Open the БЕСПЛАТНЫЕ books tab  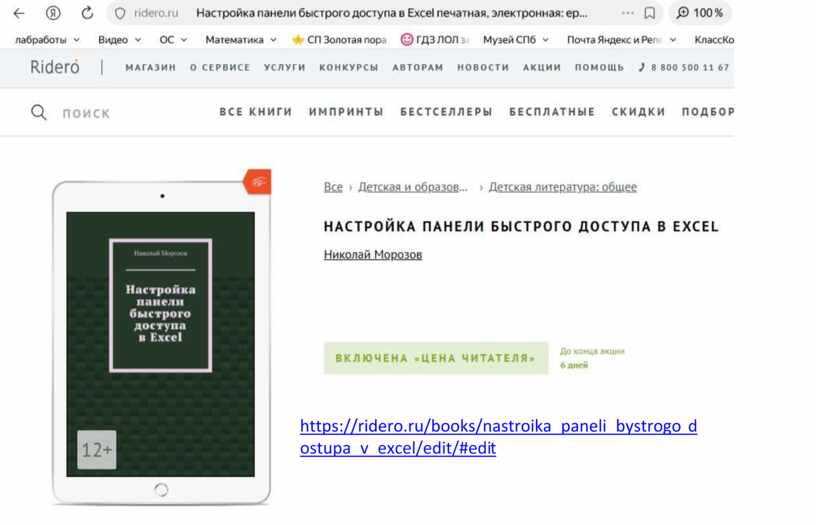tap(551, 112)
